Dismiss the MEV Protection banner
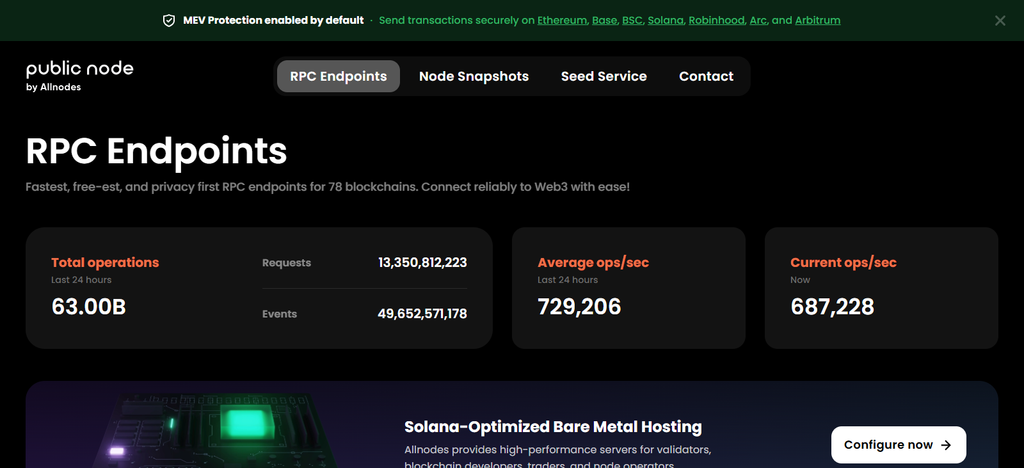Image resolution: width=1024 pixels, height=468 pixels. [x=1000, y=20]
